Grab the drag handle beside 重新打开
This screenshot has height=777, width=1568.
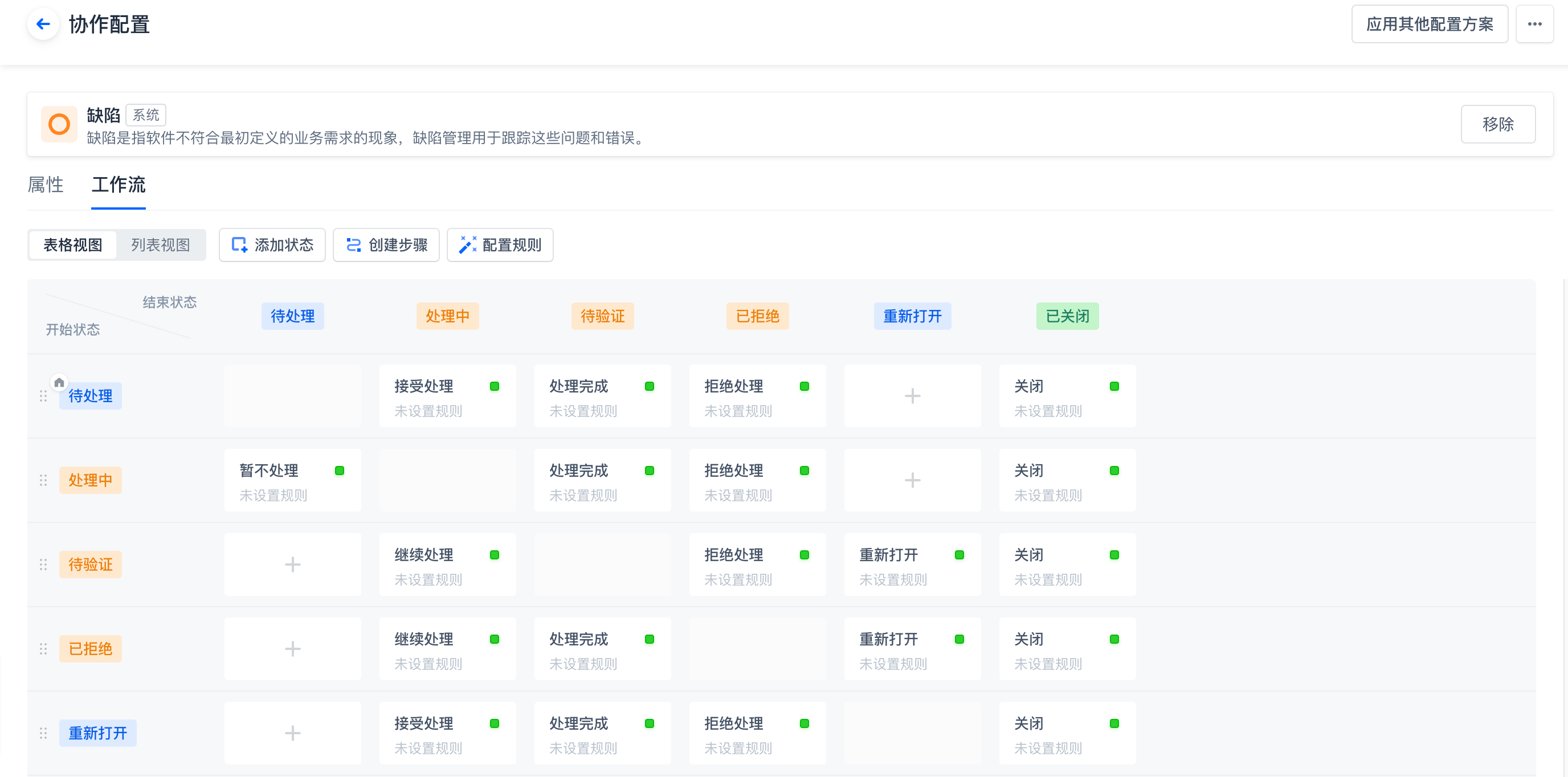[x=43, y=733]
